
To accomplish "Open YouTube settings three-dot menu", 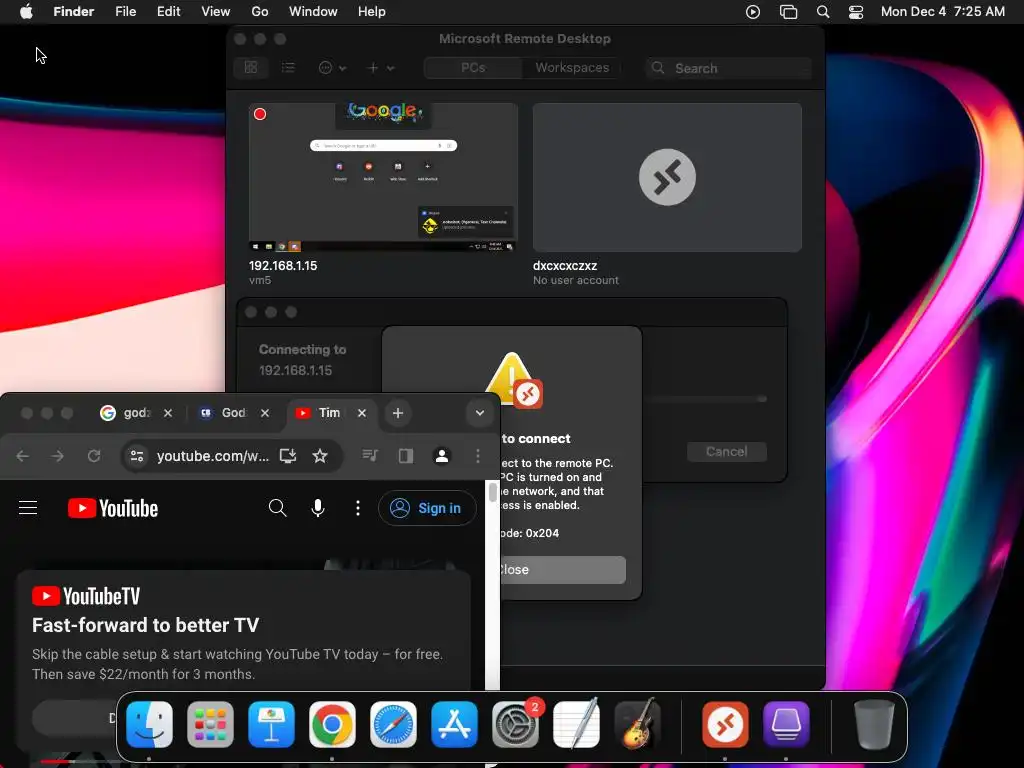I will click(358, 508).
